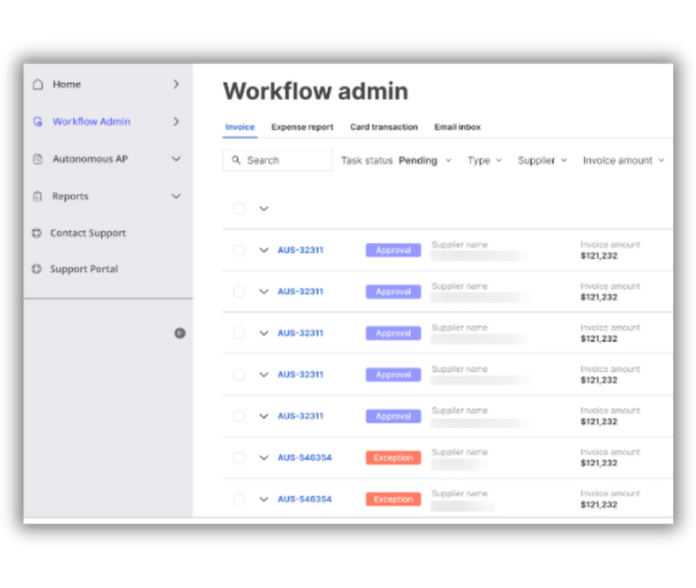Open the Support Portal link in sidebar

pos(84,269)
